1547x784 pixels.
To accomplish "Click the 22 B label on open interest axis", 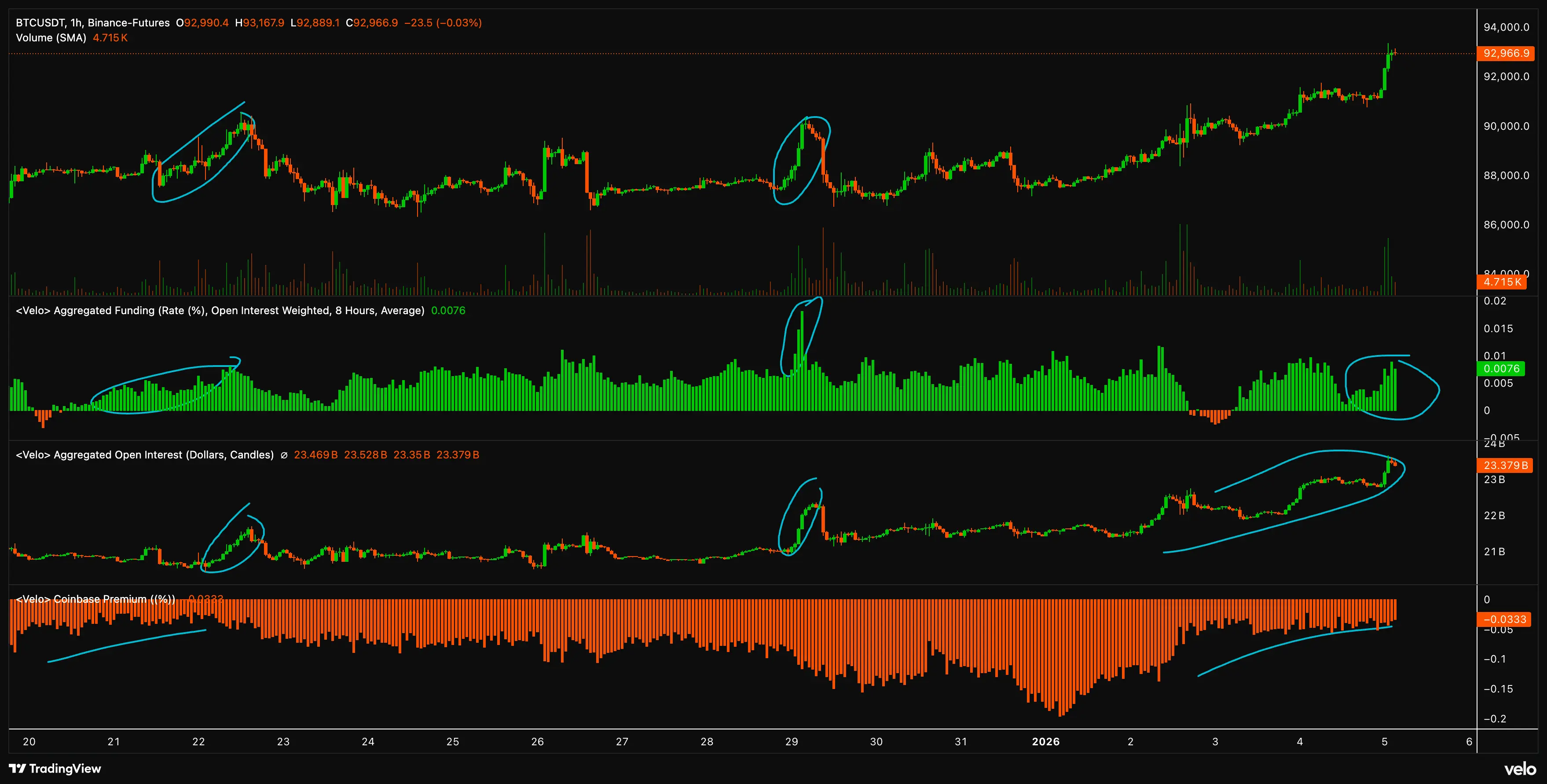I will (1494, 516).
